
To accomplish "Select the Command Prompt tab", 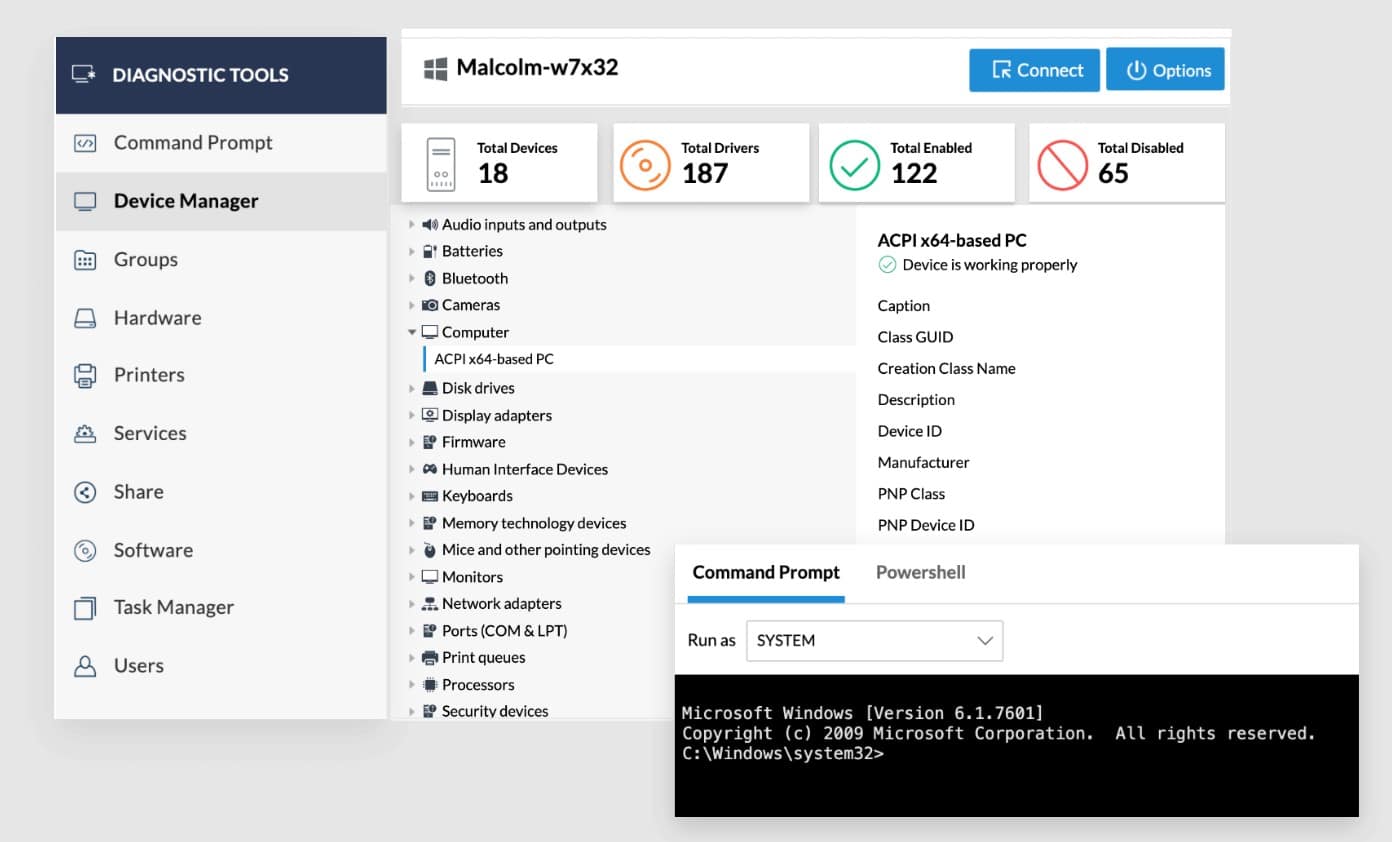I will pyautogui.click(x=766, y=573).
